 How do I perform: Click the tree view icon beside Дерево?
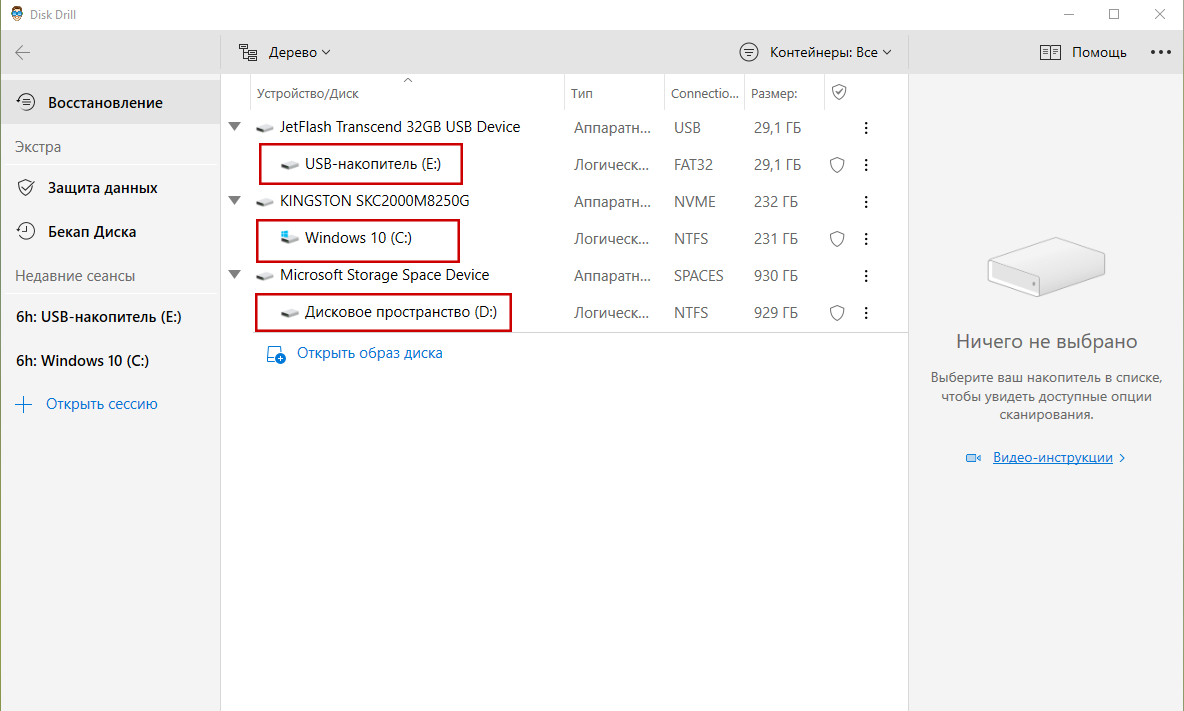coord(248,52)
